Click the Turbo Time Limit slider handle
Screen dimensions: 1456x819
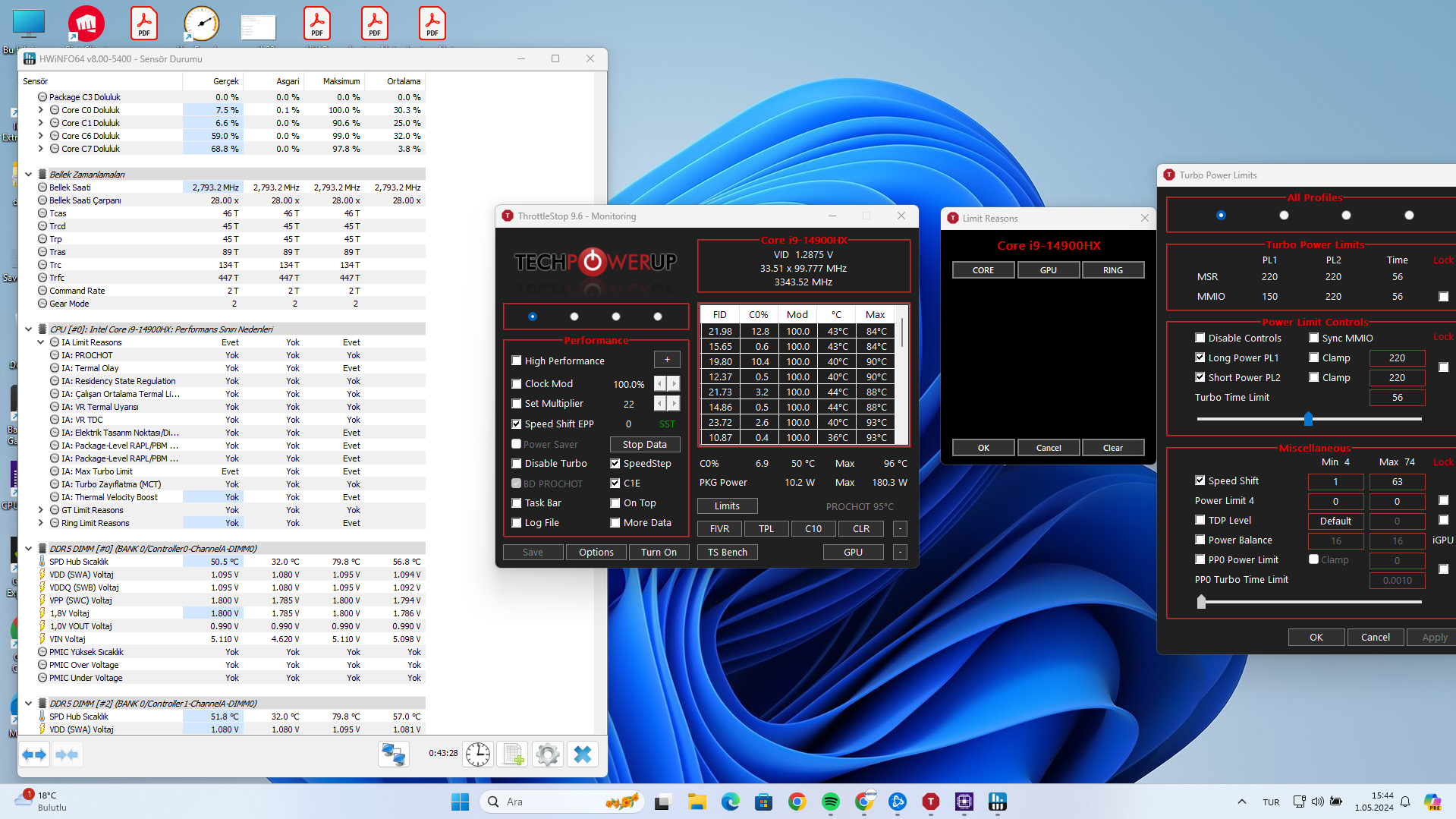(1308, 418)
